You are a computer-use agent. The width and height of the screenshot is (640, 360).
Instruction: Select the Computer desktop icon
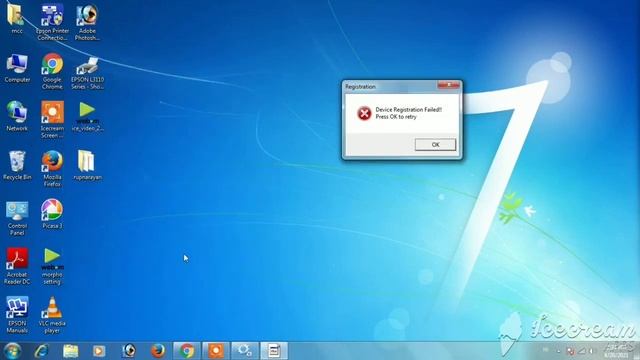point(17,68)
